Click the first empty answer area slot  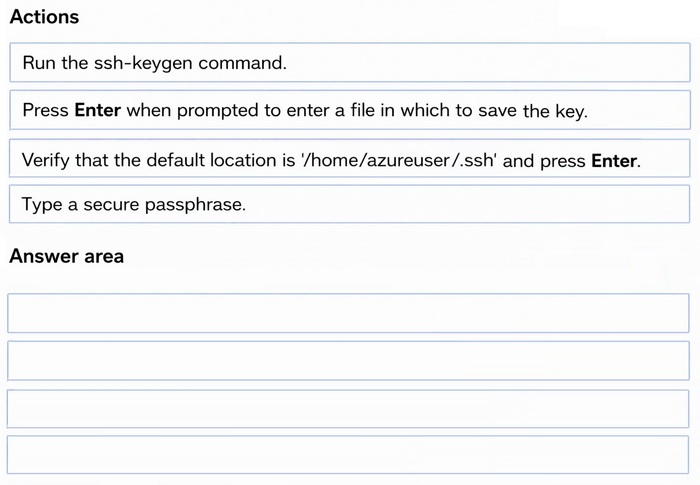pos(349,313)
